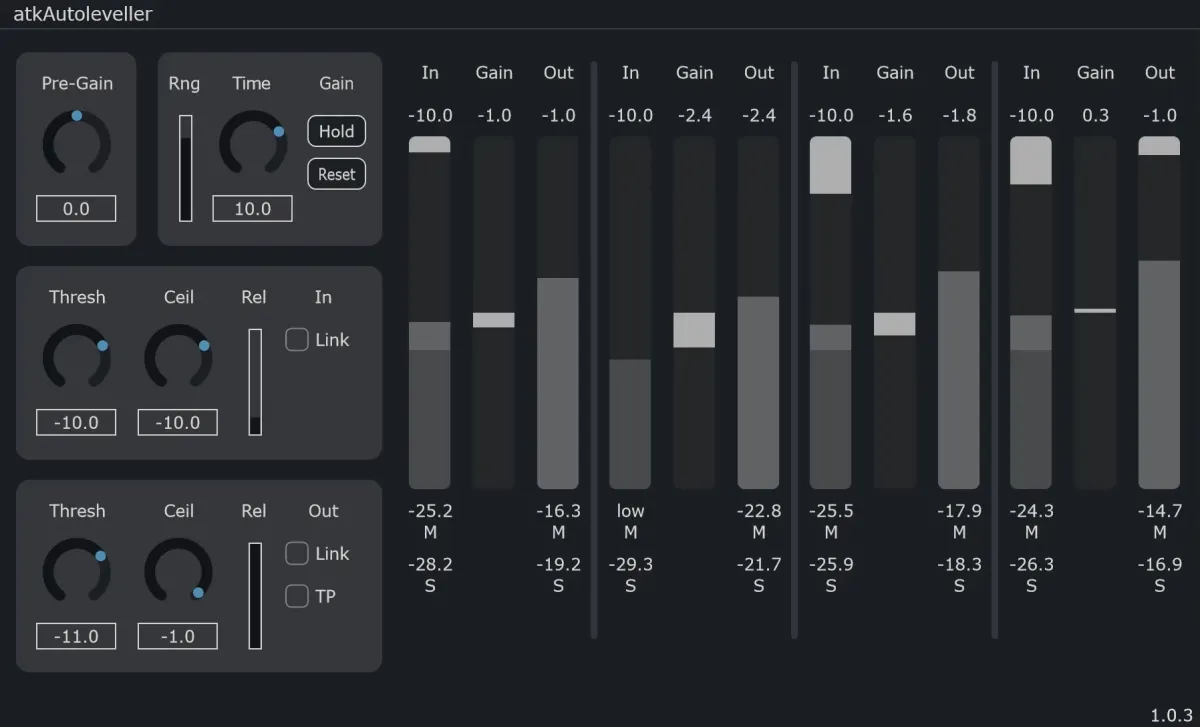The height and width of the screenshot is (727, 1200).
Task: Click the Rng vertical slider
Action: coord(185,168)
